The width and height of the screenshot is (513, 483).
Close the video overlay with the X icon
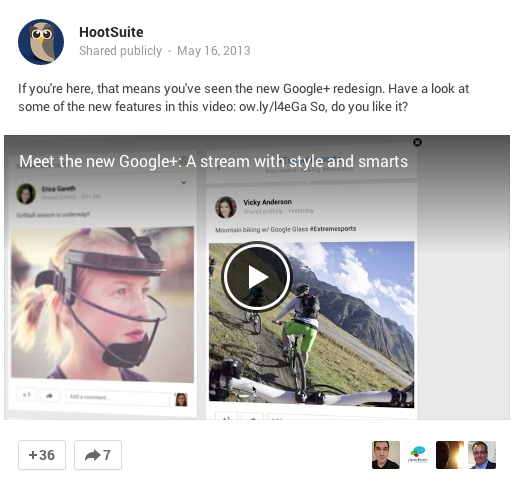417,142
